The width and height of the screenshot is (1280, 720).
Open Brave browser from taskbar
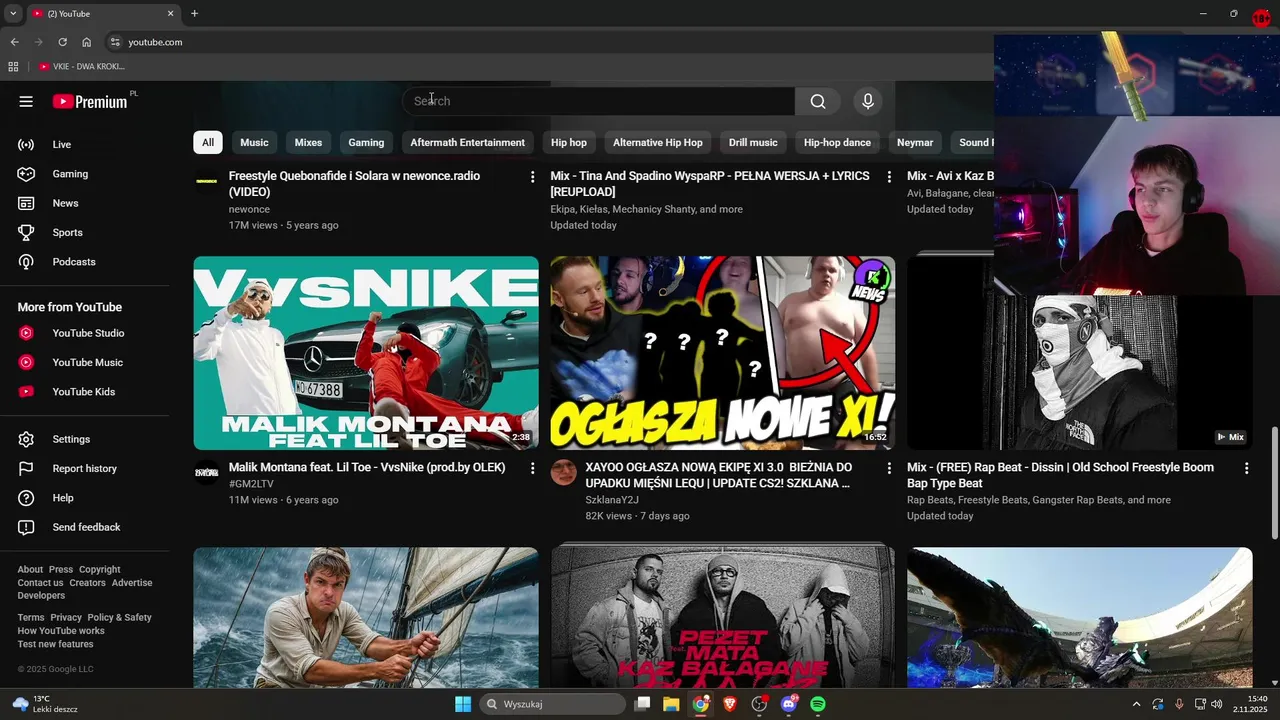730,704
